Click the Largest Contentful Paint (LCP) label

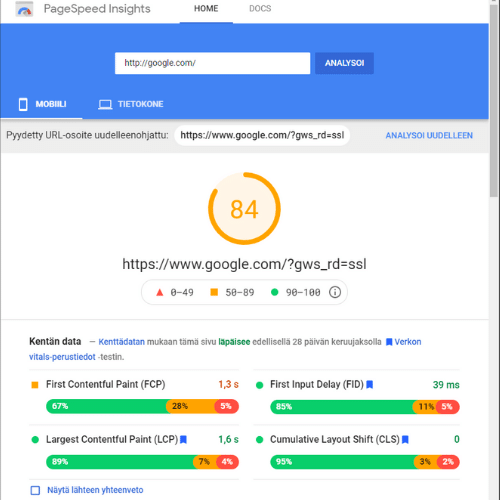coord(112,440)
